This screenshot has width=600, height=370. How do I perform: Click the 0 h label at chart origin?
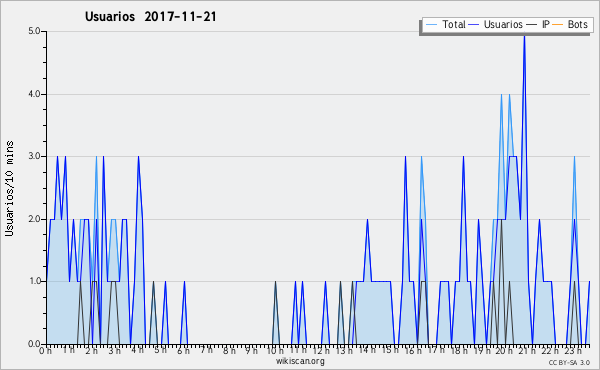(x=45, y=351)
